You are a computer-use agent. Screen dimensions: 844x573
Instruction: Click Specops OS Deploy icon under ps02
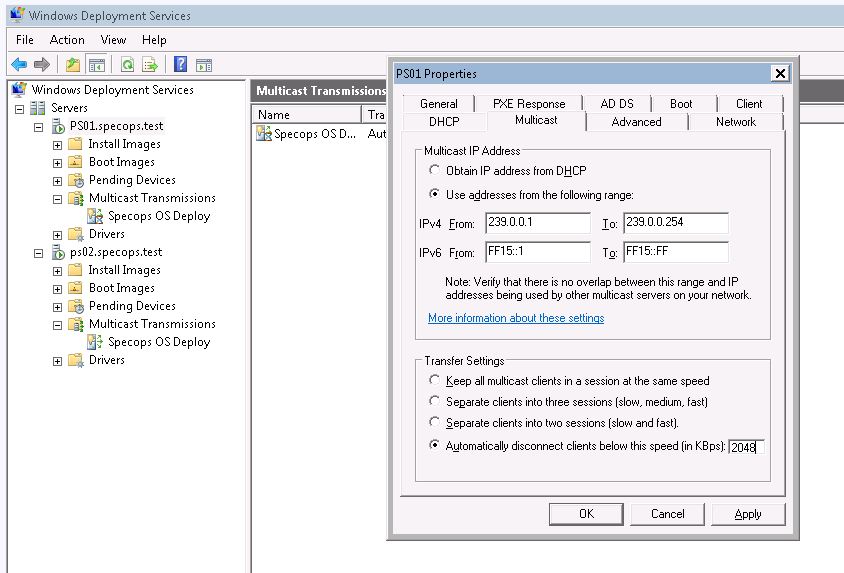click(x=95, y=342)
